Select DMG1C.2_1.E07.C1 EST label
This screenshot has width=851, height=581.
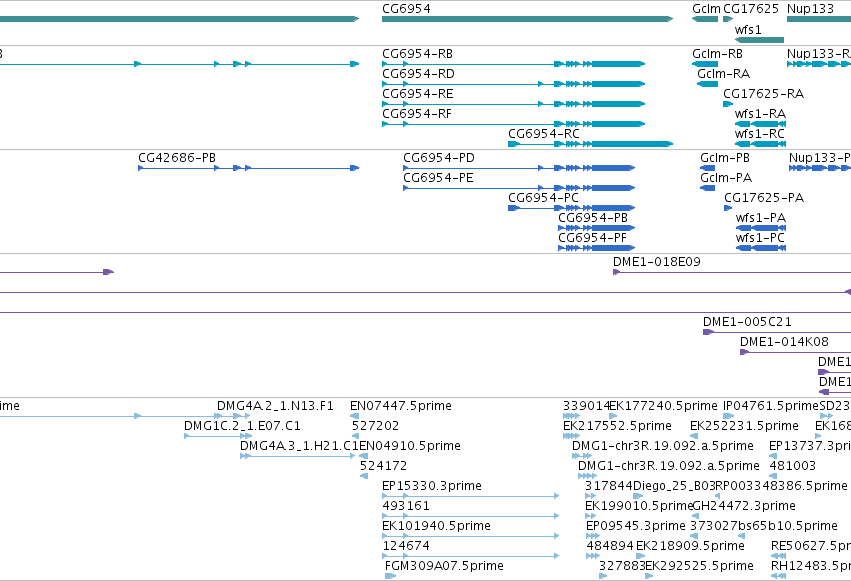(x=242, y=426)
